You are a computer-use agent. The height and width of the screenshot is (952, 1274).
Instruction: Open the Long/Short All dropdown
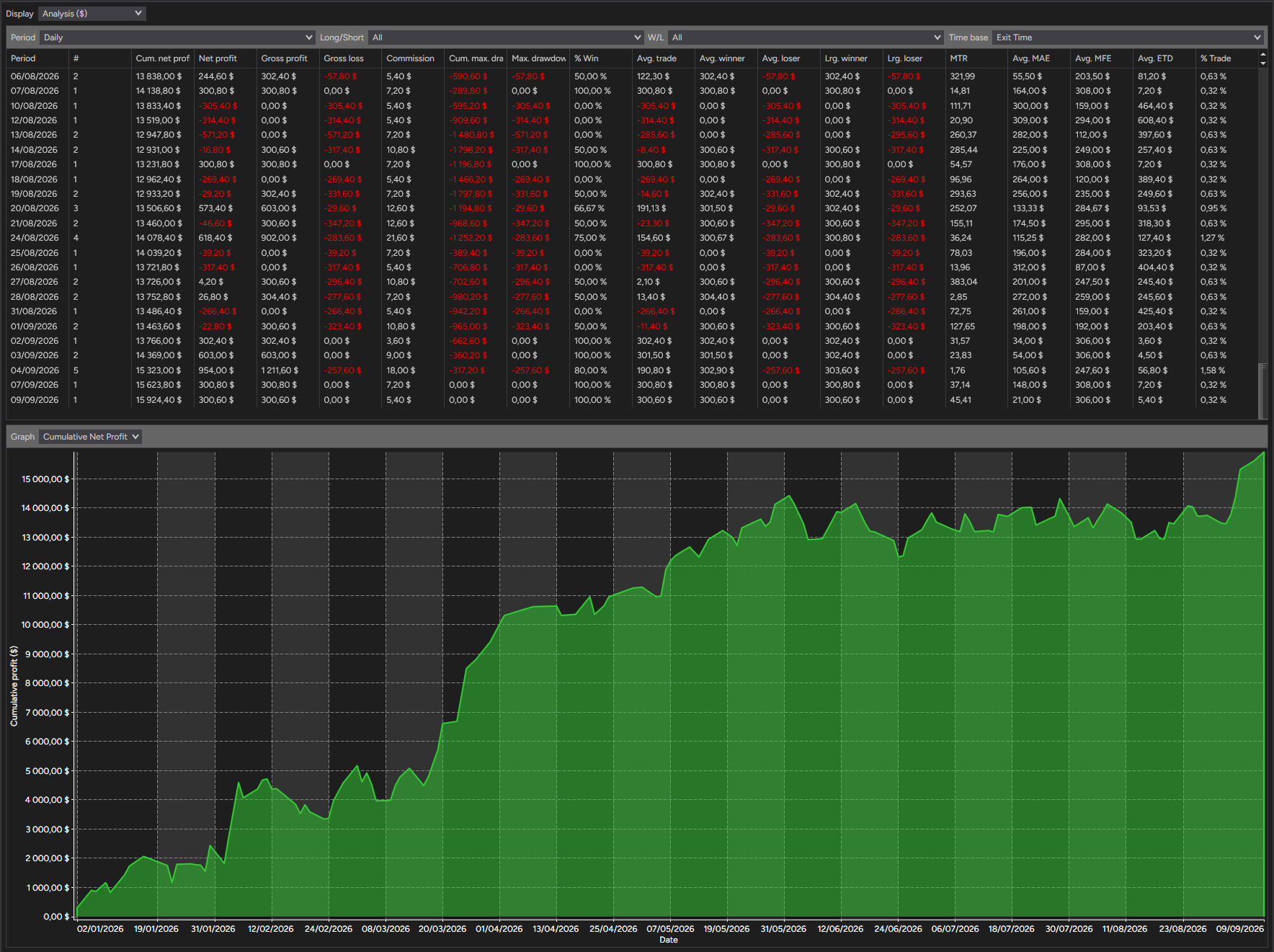[506, 37]
